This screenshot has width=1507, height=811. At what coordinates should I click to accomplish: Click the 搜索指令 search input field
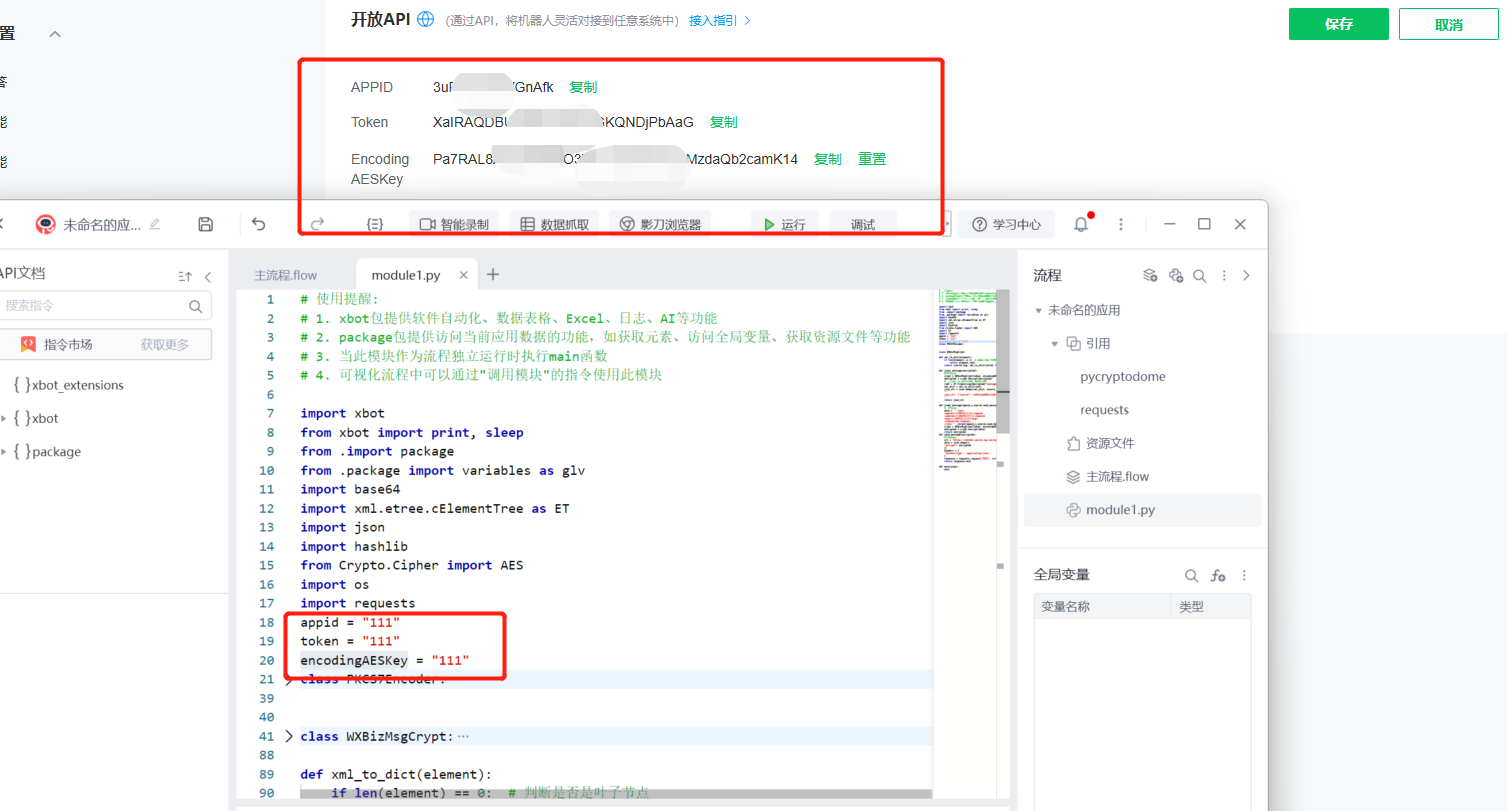click(x=95, y=306)
